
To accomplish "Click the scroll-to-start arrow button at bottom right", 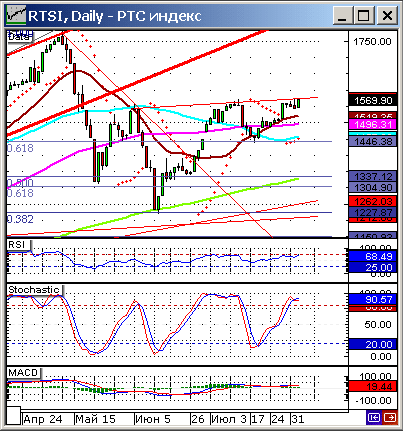I will (x=374, y=418).
